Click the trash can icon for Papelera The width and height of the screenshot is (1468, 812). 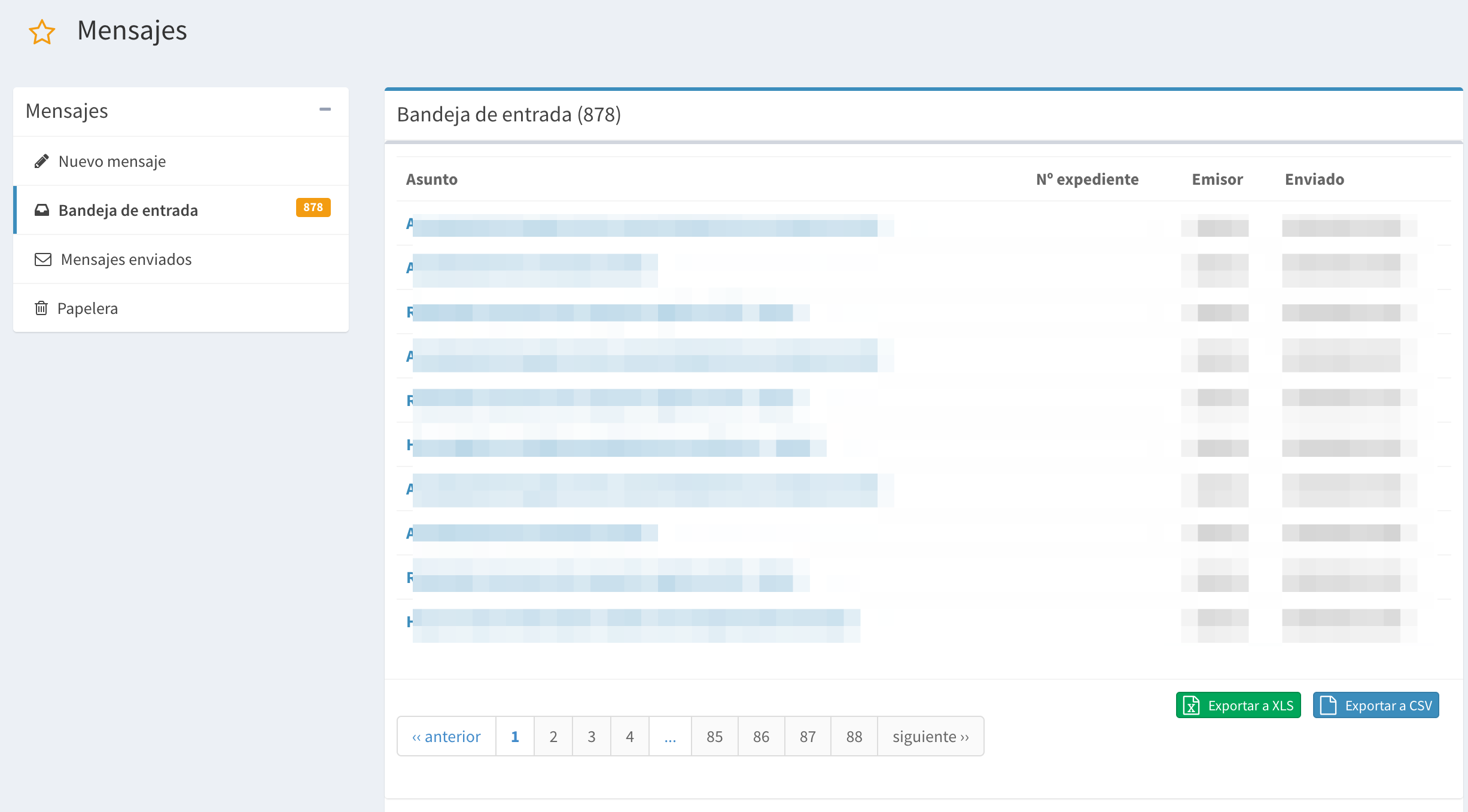coord(41,309)
